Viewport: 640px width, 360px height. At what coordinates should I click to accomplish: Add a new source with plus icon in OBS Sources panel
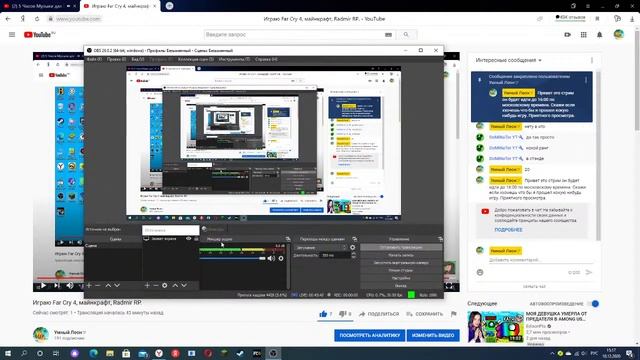tap(147, 285)
